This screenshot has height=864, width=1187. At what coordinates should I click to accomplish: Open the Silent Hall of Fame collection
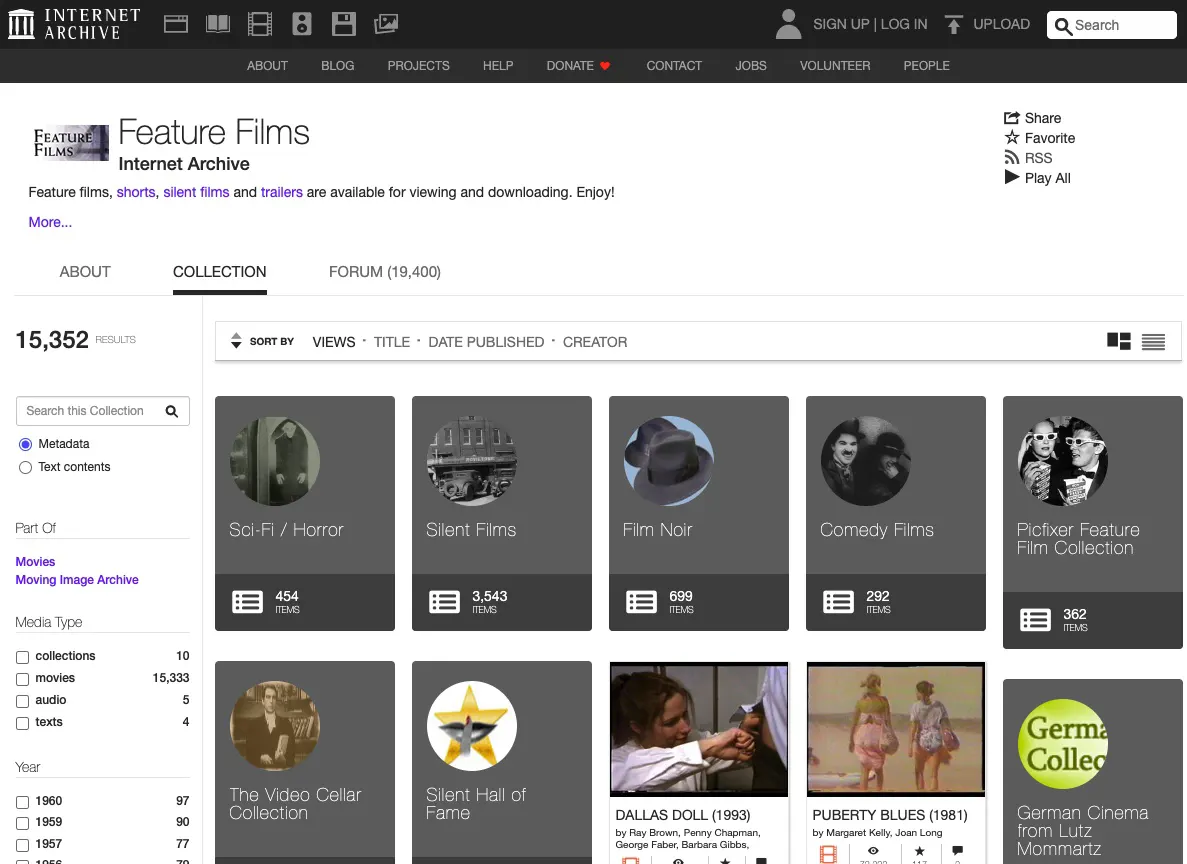click(502, 763)
